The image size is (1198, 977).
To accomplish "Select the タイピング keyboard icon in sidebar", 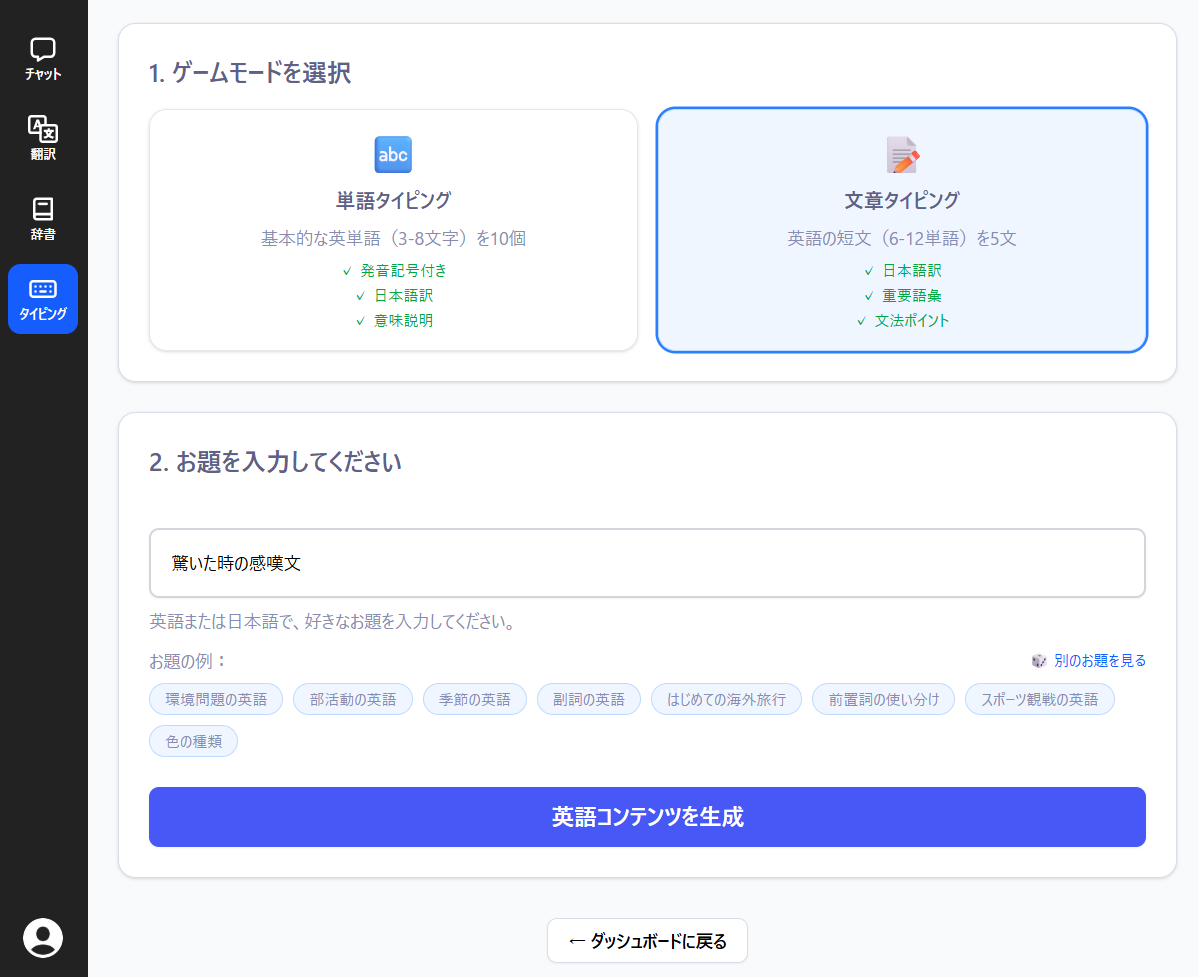I will 43,299.
